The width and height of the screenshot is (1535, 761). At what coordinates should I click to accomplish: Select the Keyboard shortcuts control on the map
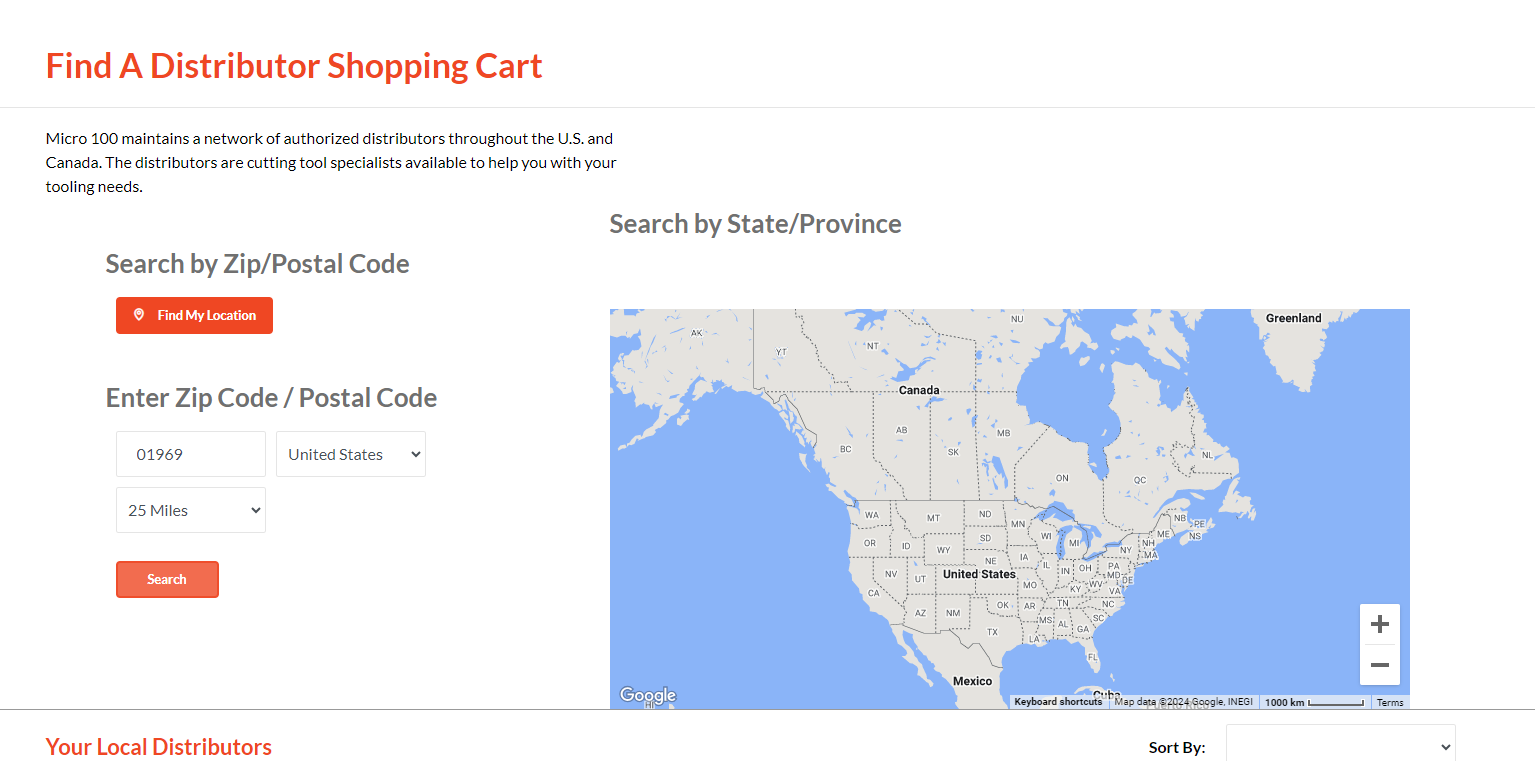[x=1058, y=701]
